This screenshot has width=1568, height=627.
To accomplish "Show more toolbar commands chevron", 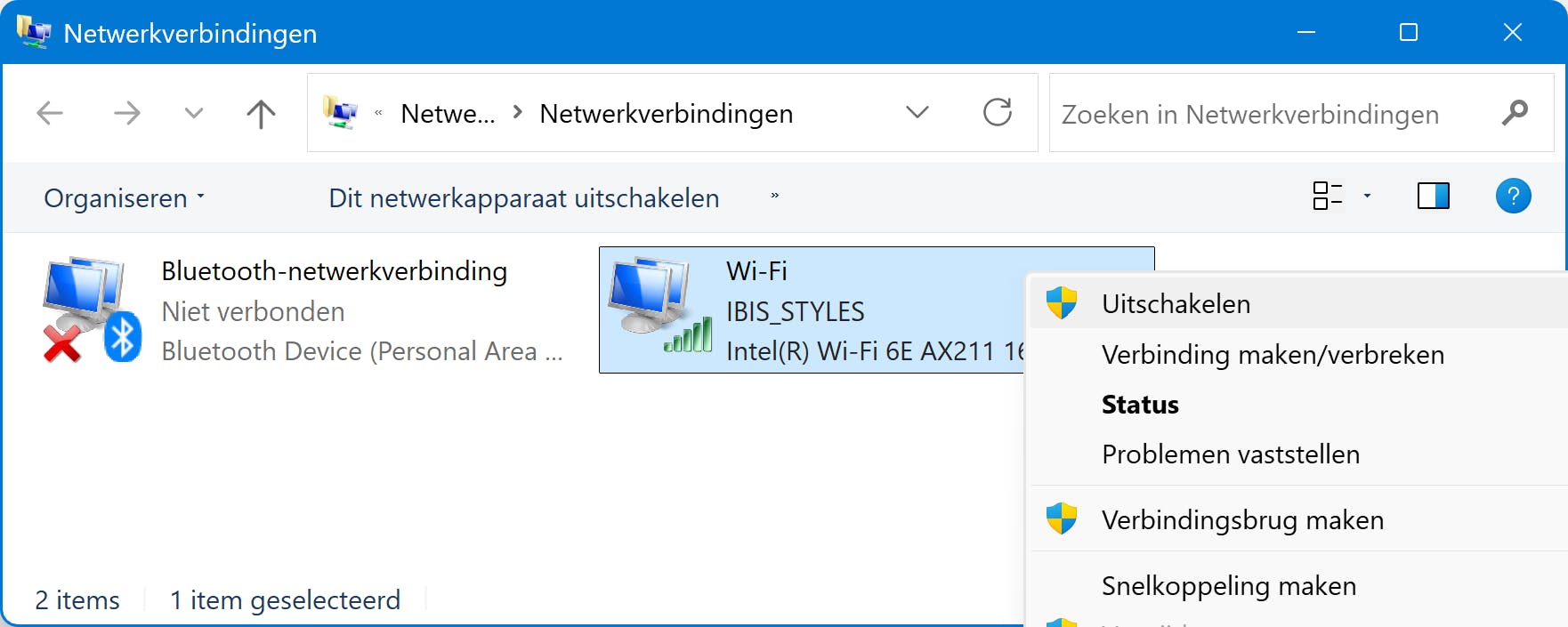I will coord(775,196).
